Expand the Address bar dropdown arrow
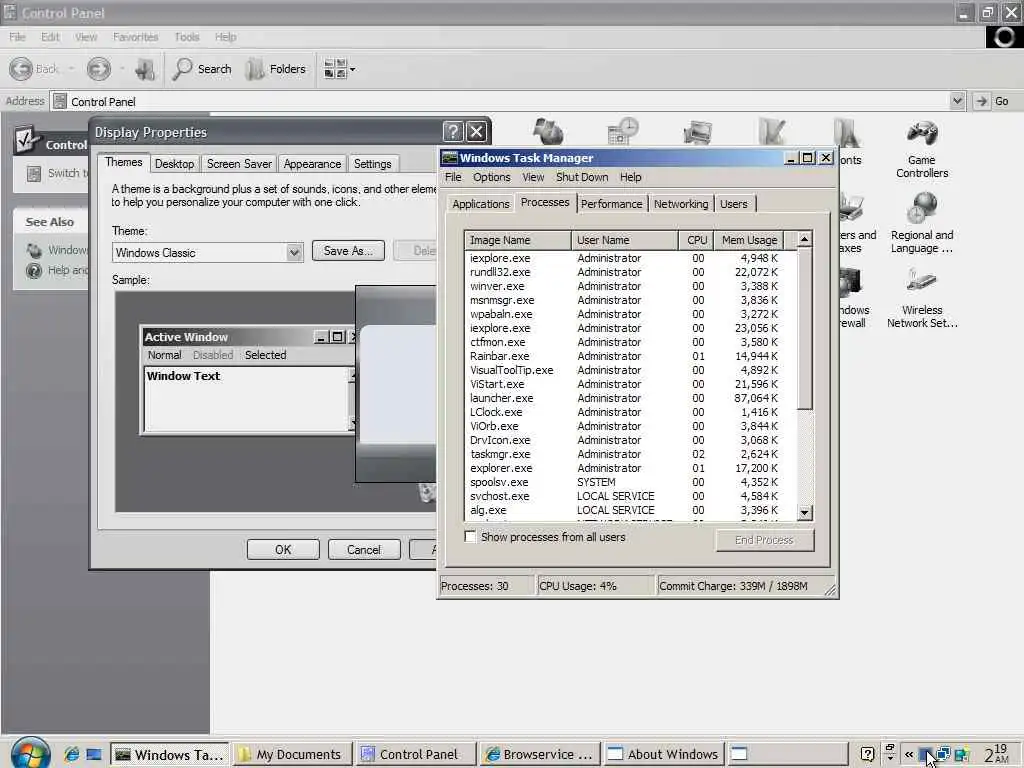Image resolution: width=1024 pixels, height=768 pixels. [x=957, y=101]
